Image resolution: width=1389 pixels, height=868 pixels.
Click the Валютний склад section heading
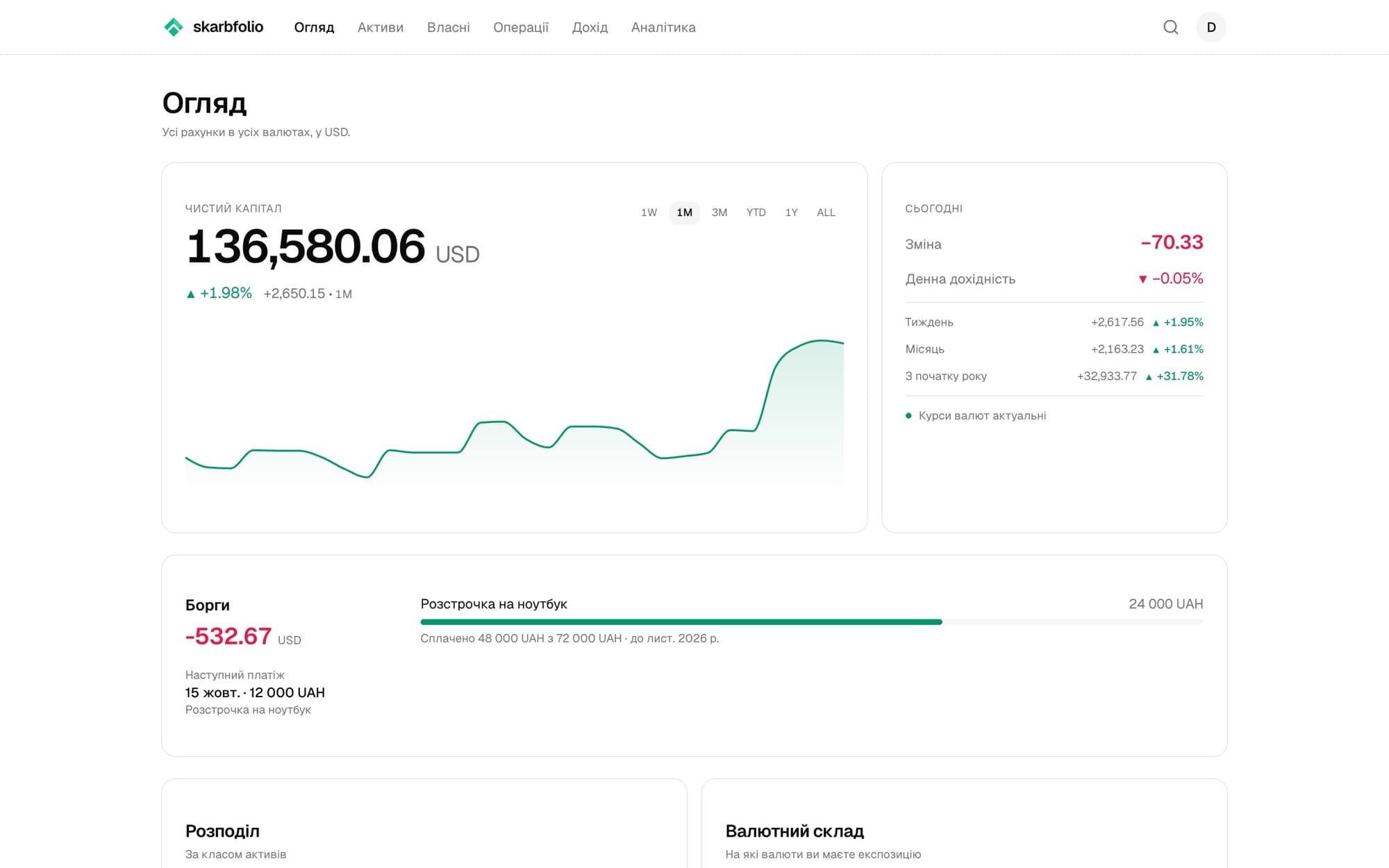click(x=795, y=831)
